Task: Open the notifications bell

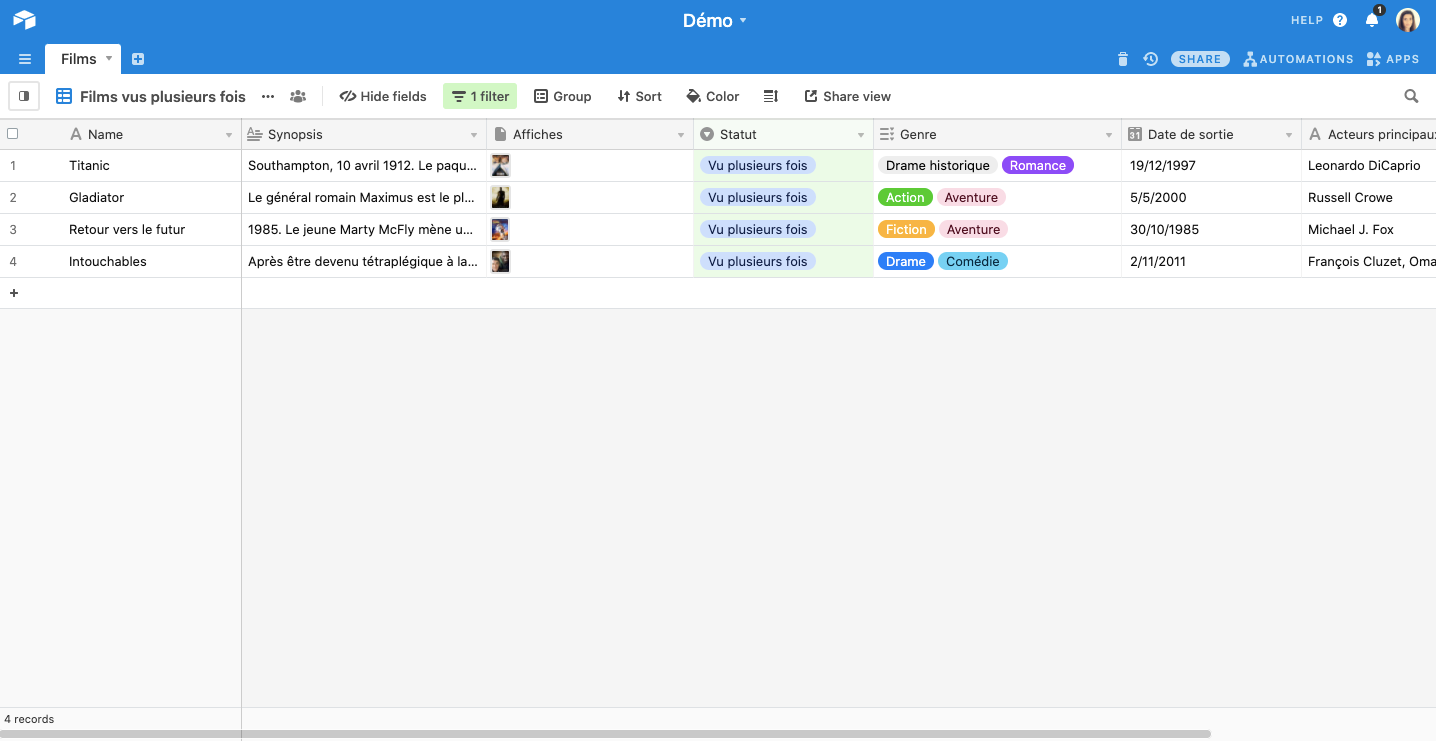Action: (1372, 20)
